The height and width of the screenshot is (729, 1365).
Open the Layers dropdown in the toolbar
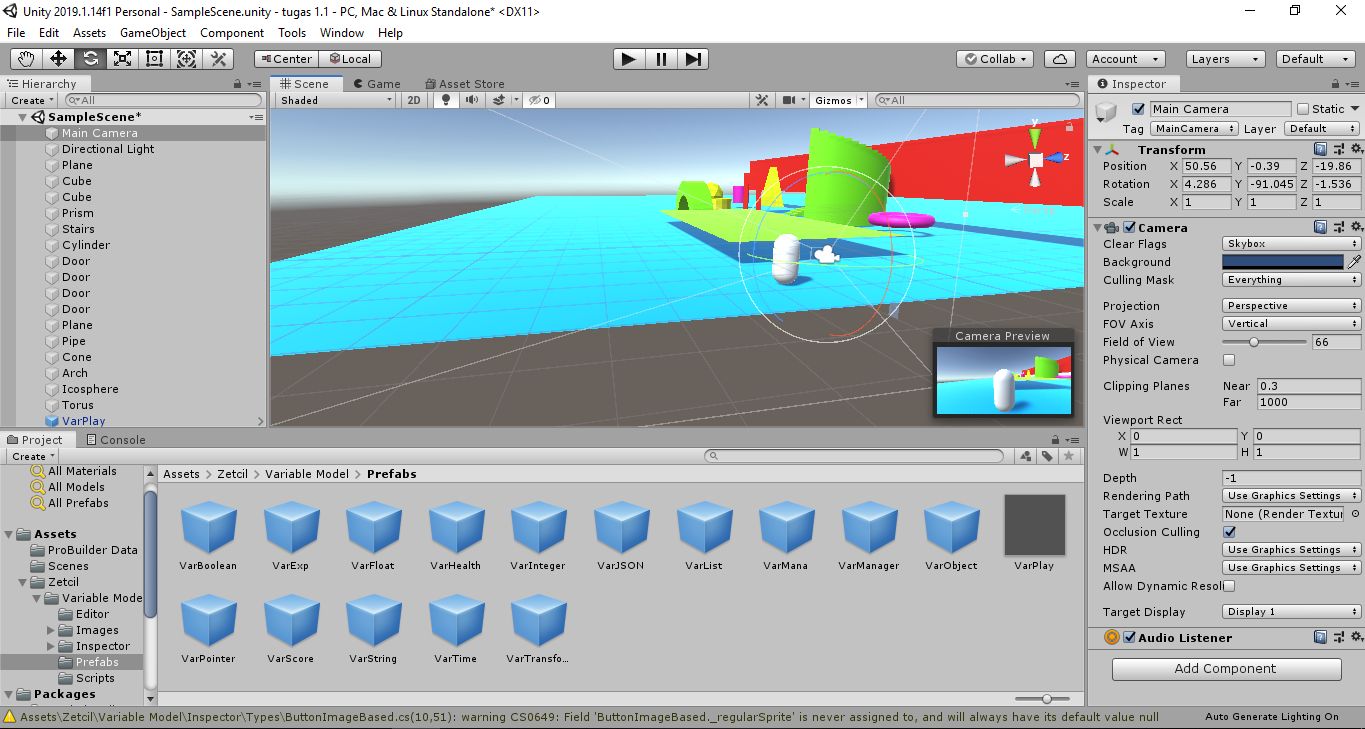pyautogui.click(x=1224, y=58)
